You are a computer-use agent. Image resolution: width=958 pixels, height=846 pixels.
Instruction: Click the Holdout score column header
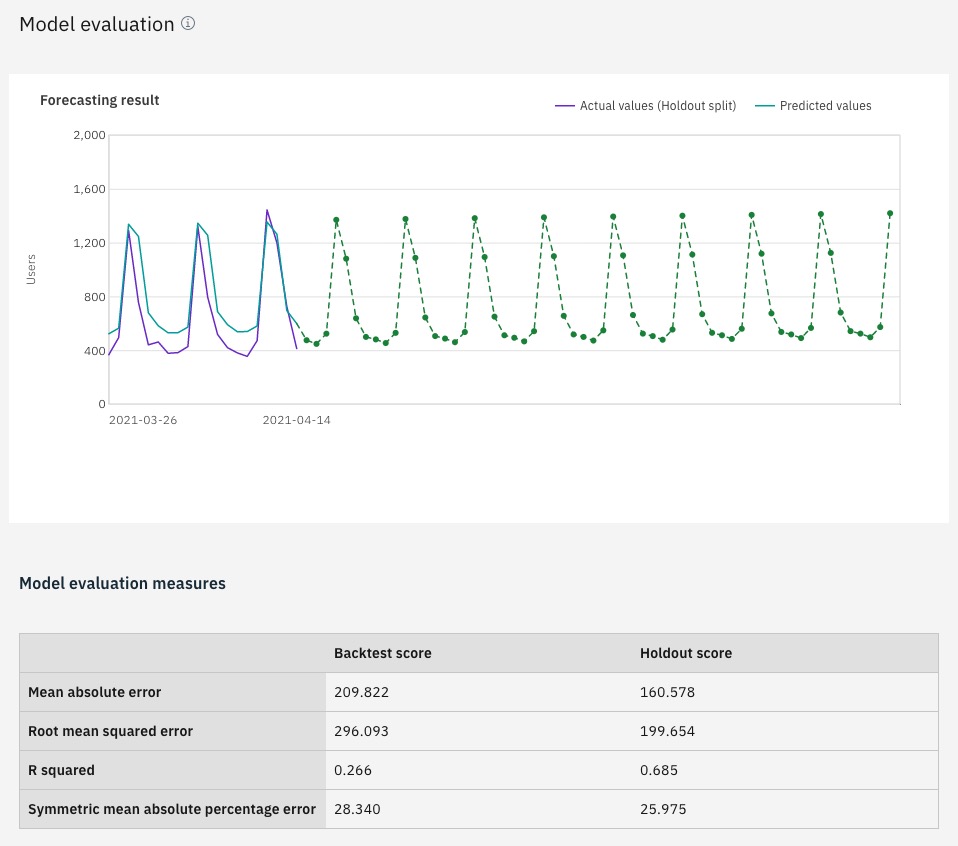[686, 653]
